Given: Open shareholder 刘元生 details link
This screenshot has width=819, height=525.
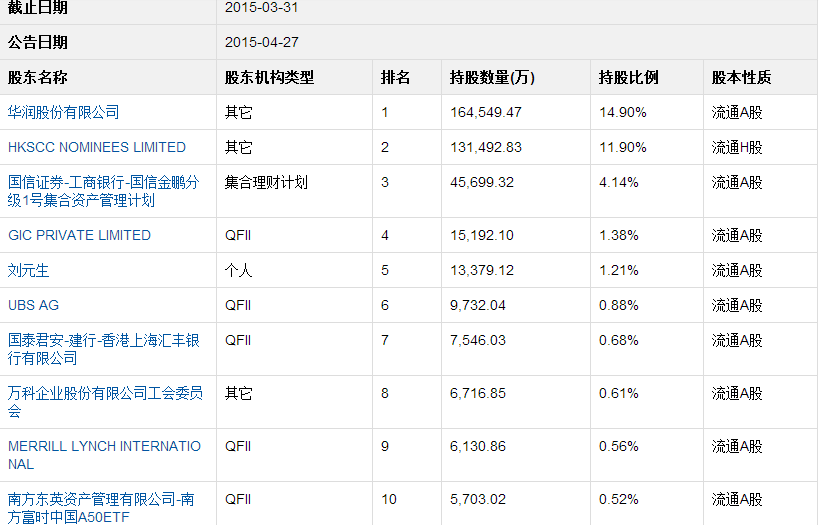Looking at the screenshot, I should (28, 270).
